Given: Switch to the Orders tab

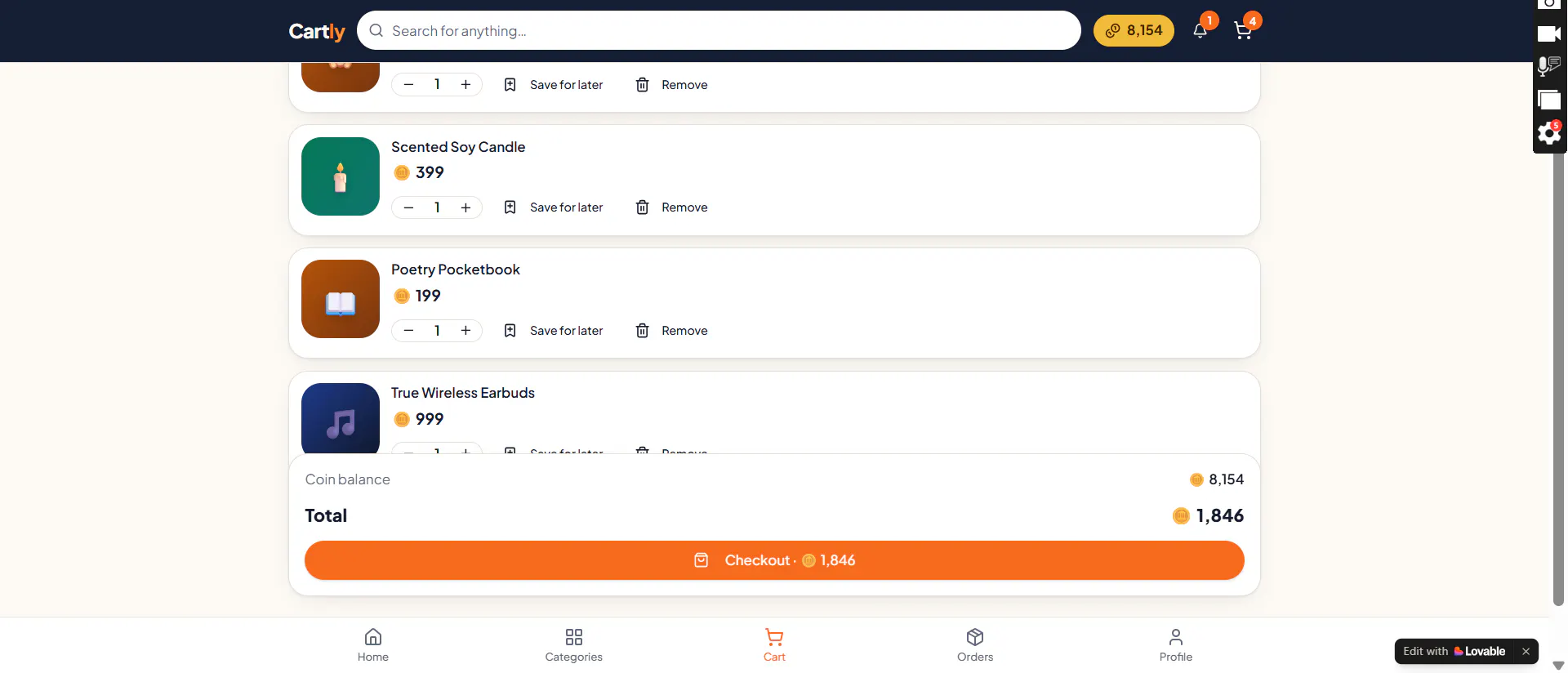Looking at the screenshot, I should [x=975, y=645].
